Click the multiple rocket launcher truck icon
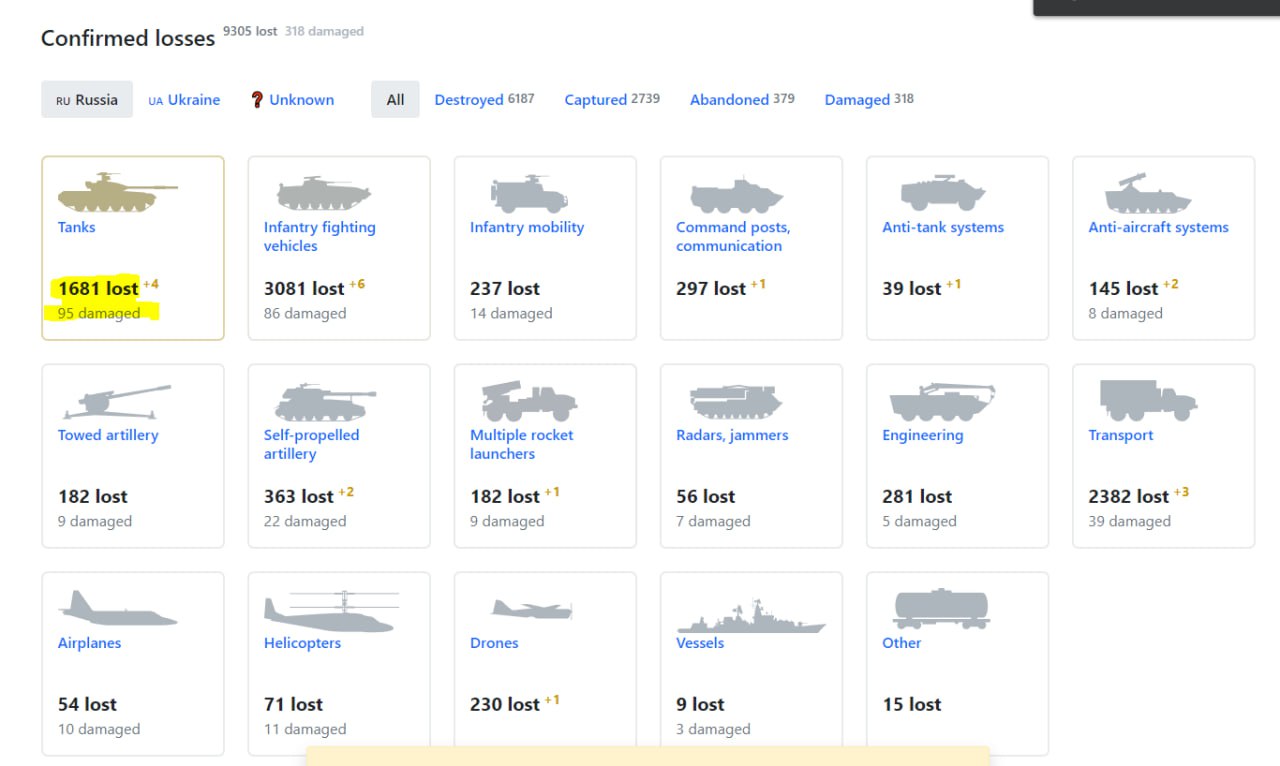The width and height of the screenshot is (1280, 766). [x=529, y=401]
